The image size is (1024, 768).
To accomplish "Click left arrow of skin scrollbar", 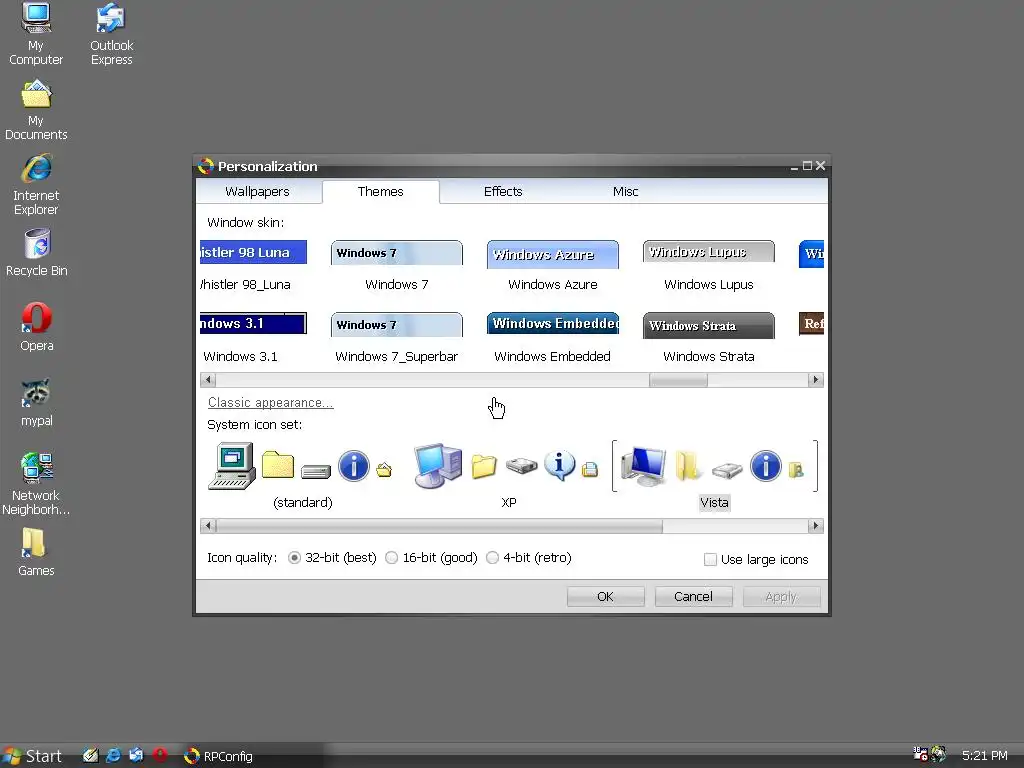I will (208, 379).
